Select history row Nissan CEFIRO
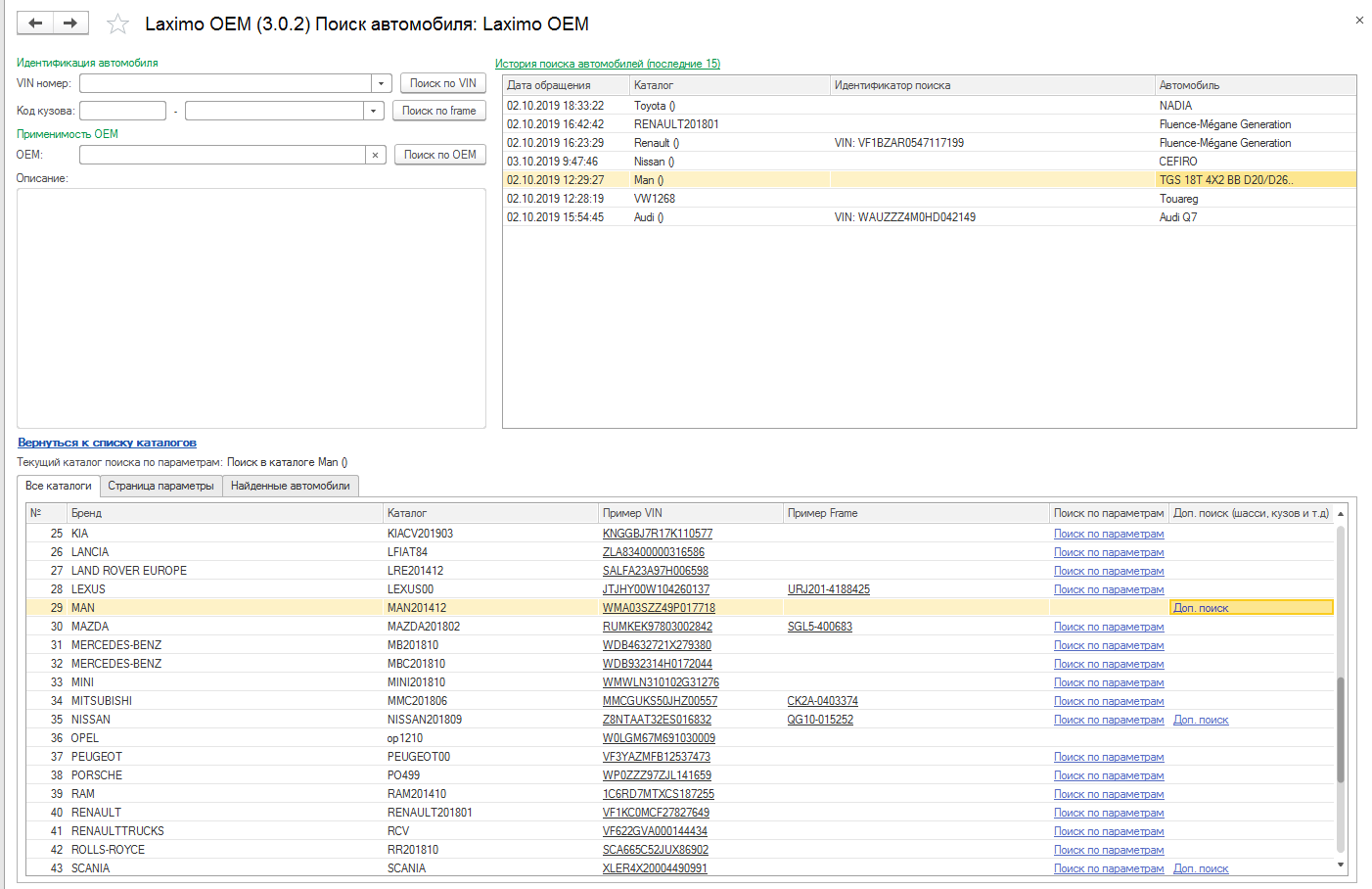Image resolution: width=1372 pixels, height=889 pixels. click(x=930, y=162)
